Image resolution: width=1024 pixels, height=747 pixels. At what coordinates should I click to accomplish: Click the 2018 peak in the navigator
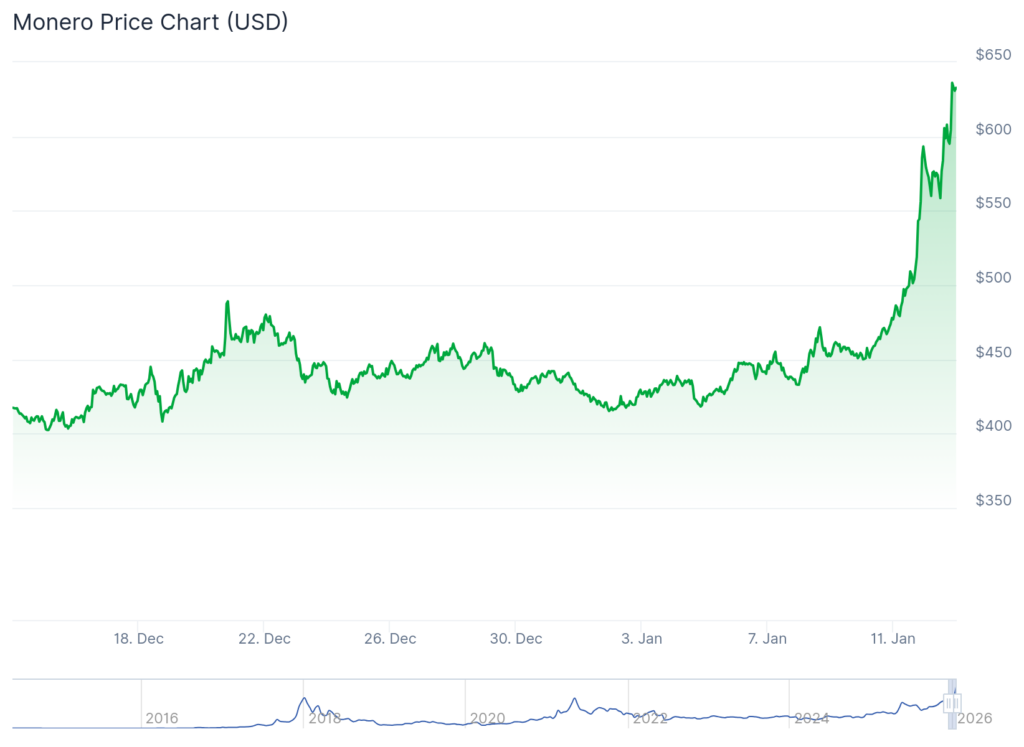[x=304, y=699]
